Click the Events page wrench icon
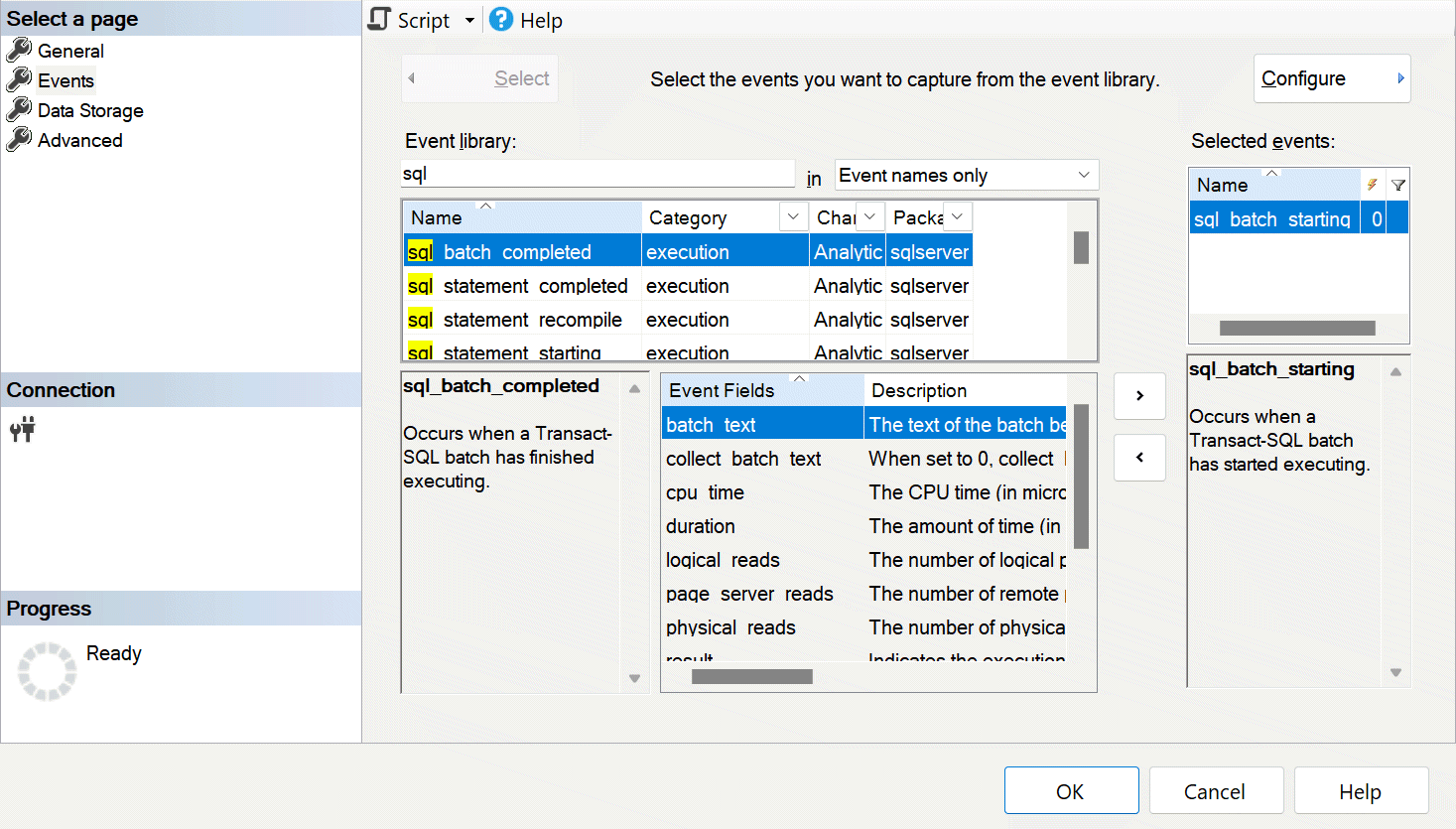Image resolution: width=1456 pixels, height=829 pixels. [20, 80]
